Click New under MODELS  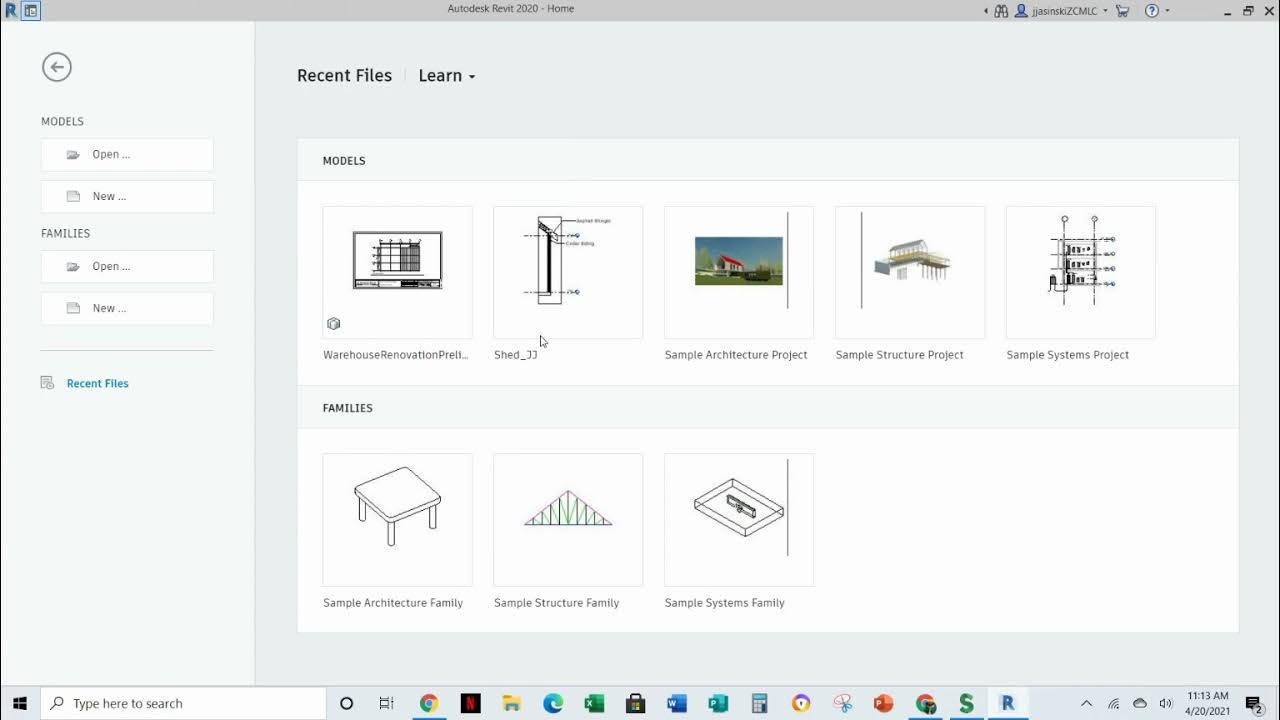[127, 197]
